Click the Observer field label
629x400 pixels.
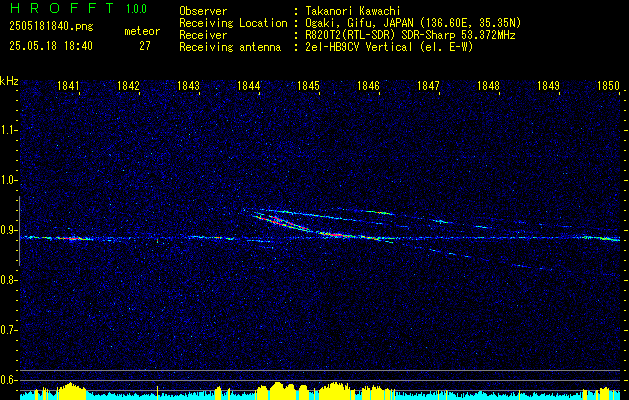tap(203, 11)
